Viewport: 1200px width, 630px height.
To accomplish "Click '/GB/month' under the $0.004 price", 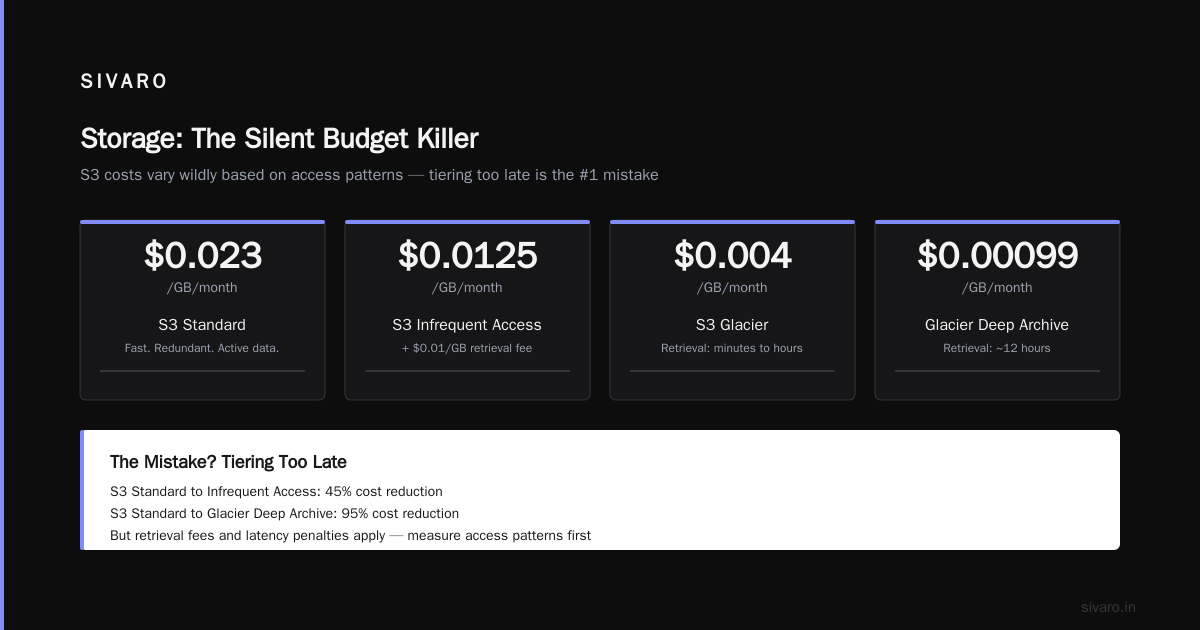I will (x=732, y=288).
